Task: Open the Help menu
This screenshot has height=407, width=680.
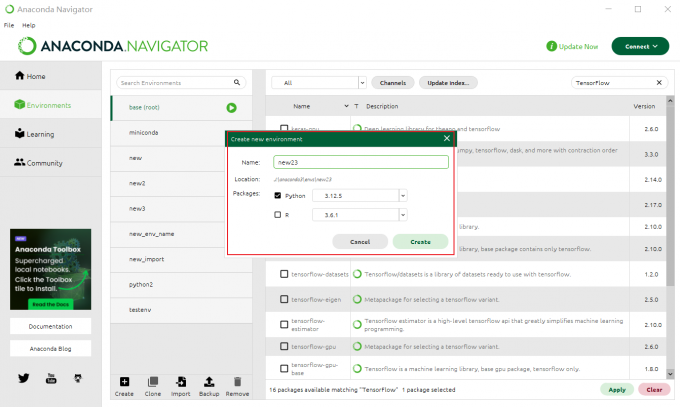Action: (29, 25)
